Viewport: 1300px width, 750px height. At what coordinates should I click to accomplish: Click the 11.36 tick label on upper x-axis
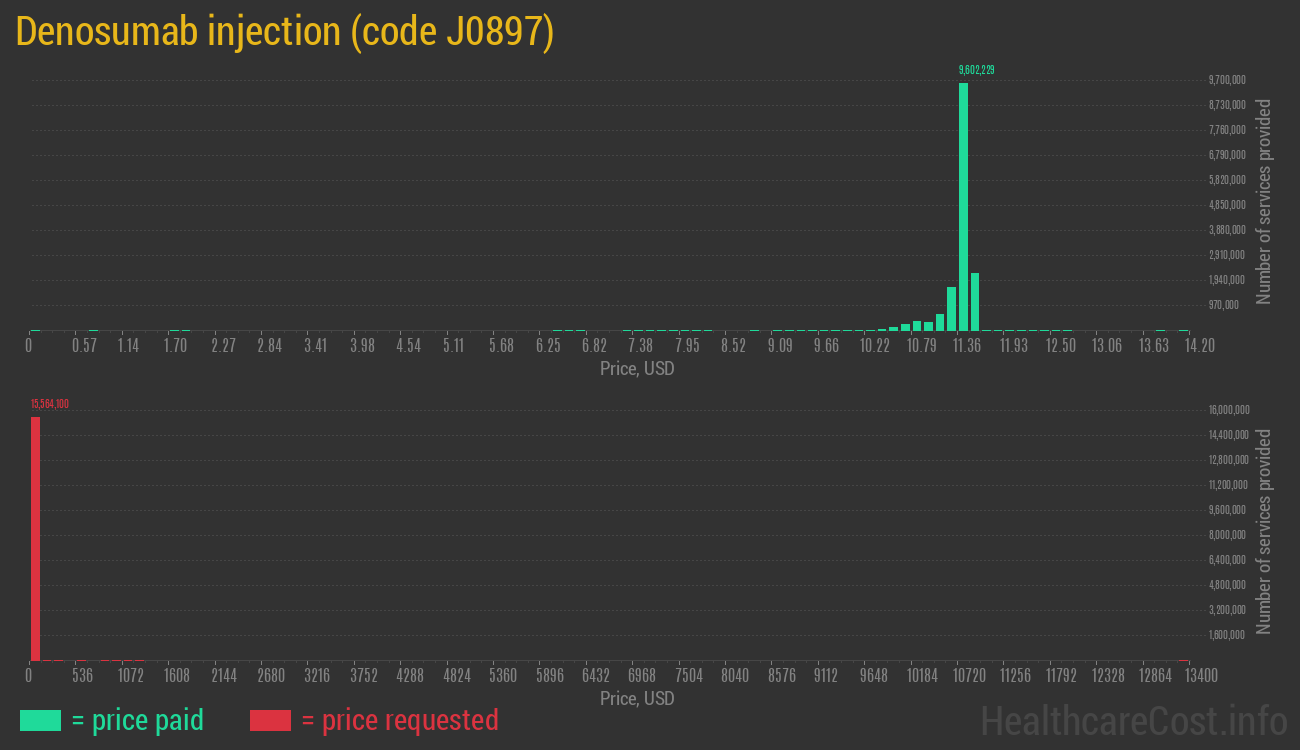966,346
